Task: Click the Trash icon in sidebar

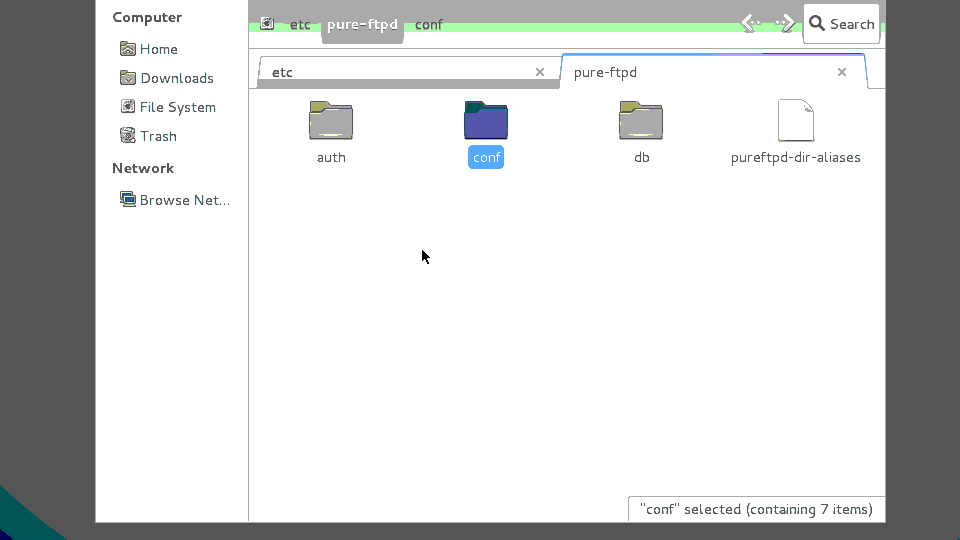Action: click(127, 135)
